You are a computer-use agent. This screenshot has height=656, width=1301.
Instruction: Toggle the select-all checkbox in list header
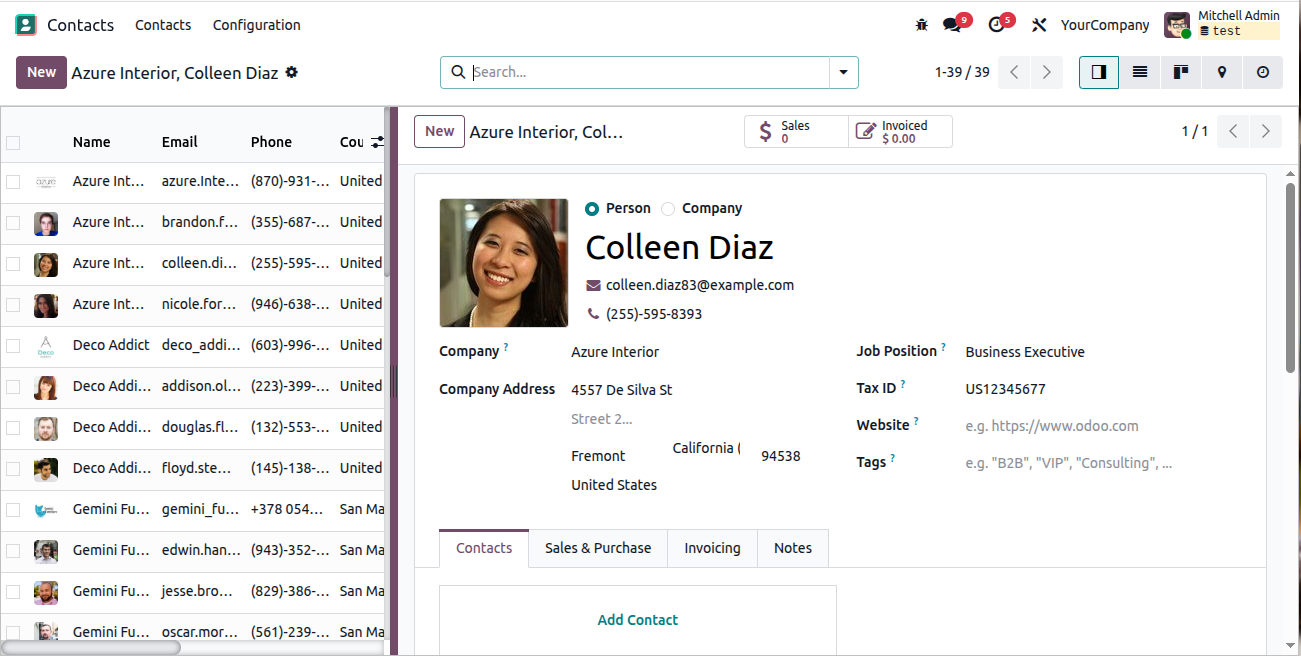click(13, 143)
